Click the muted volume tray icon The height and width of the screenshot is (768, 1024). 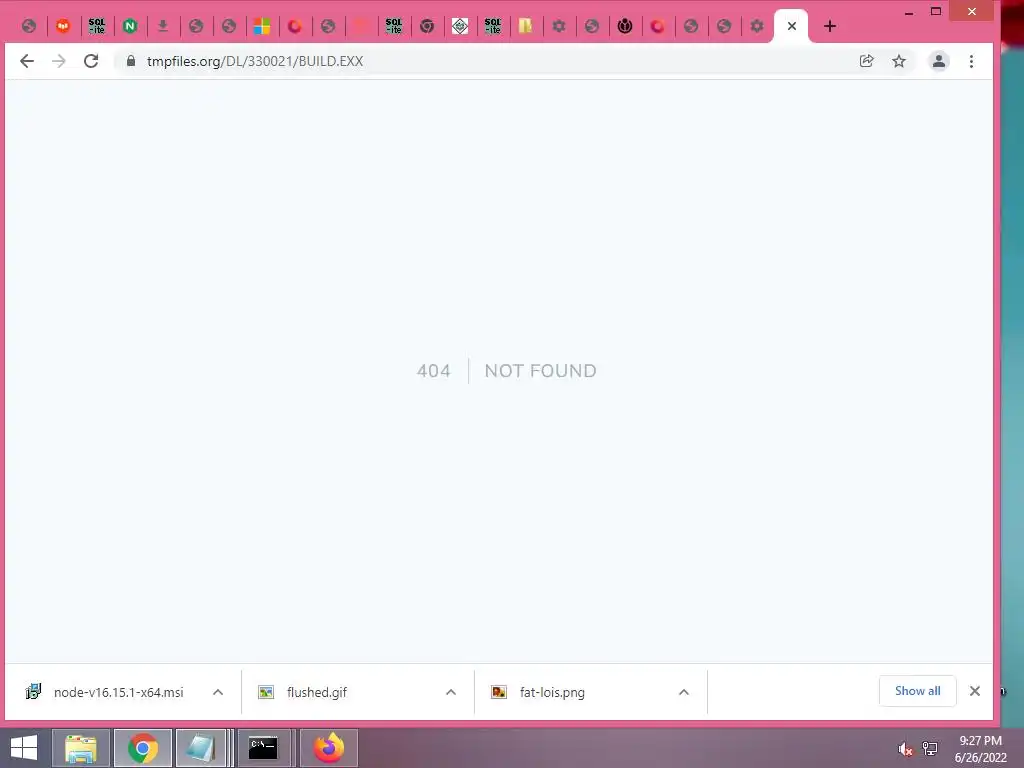click(x=905, y=749)
